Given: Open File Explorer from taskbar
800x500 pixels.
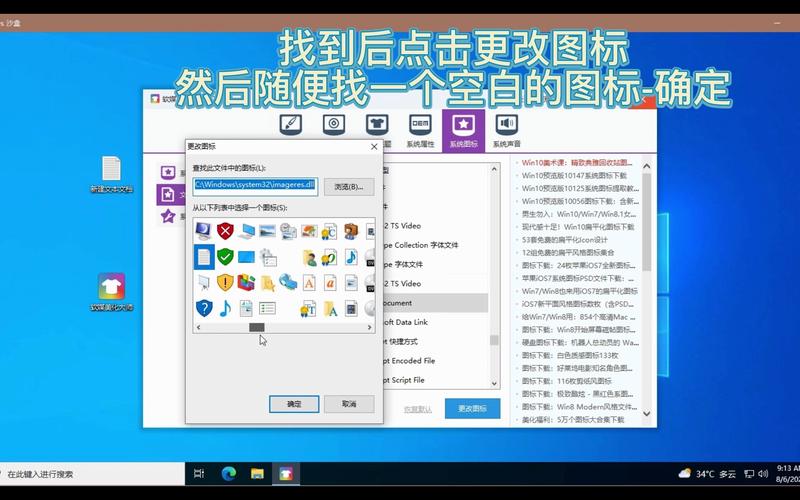Looking at the screenshot, I should (x=257, y=474).
